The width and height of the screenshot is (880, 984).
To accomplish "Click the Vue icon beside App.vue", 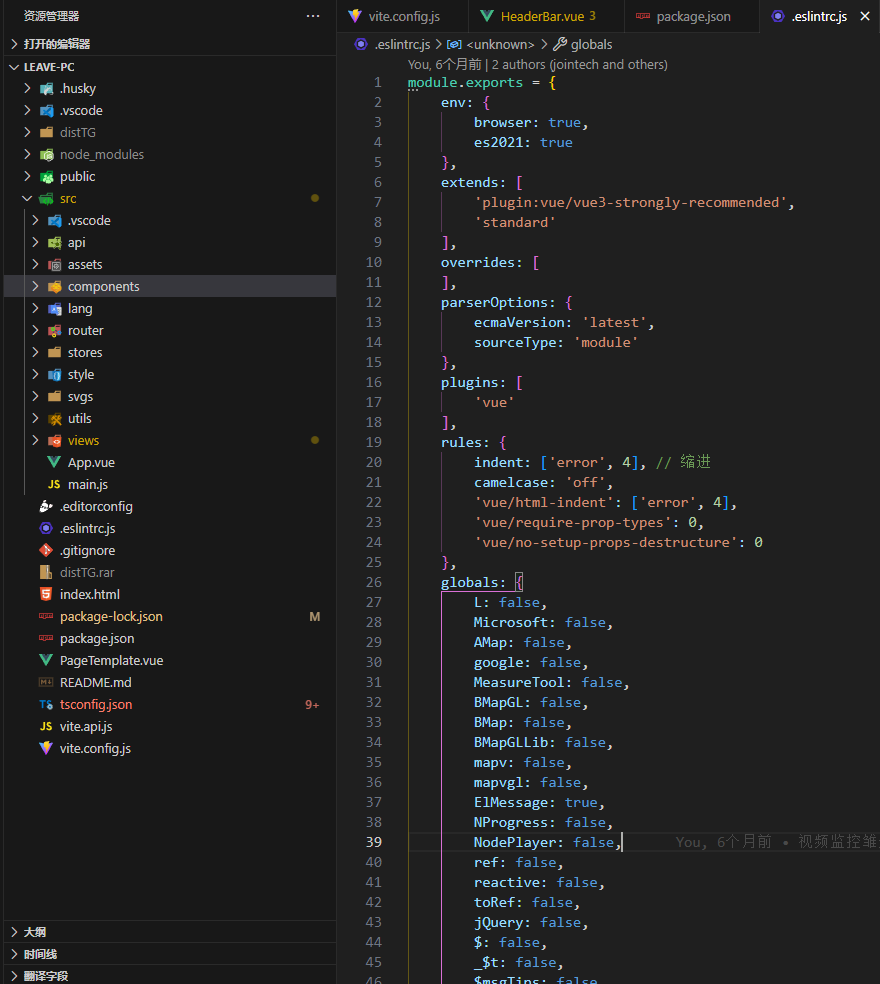I will pos(54,462).
